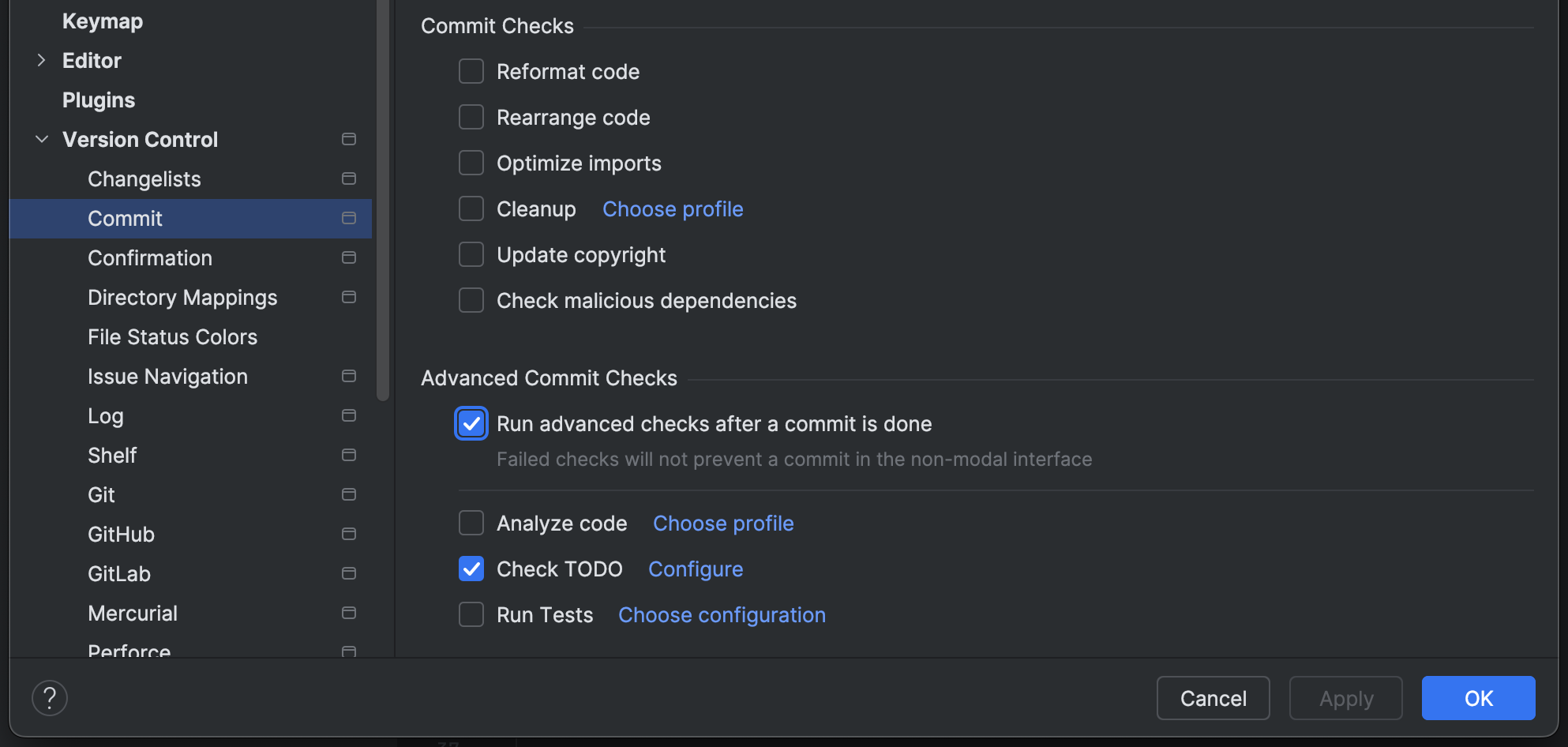1568x747 pixels.
Task: Open the Git settings page
Action: [102, 495]
